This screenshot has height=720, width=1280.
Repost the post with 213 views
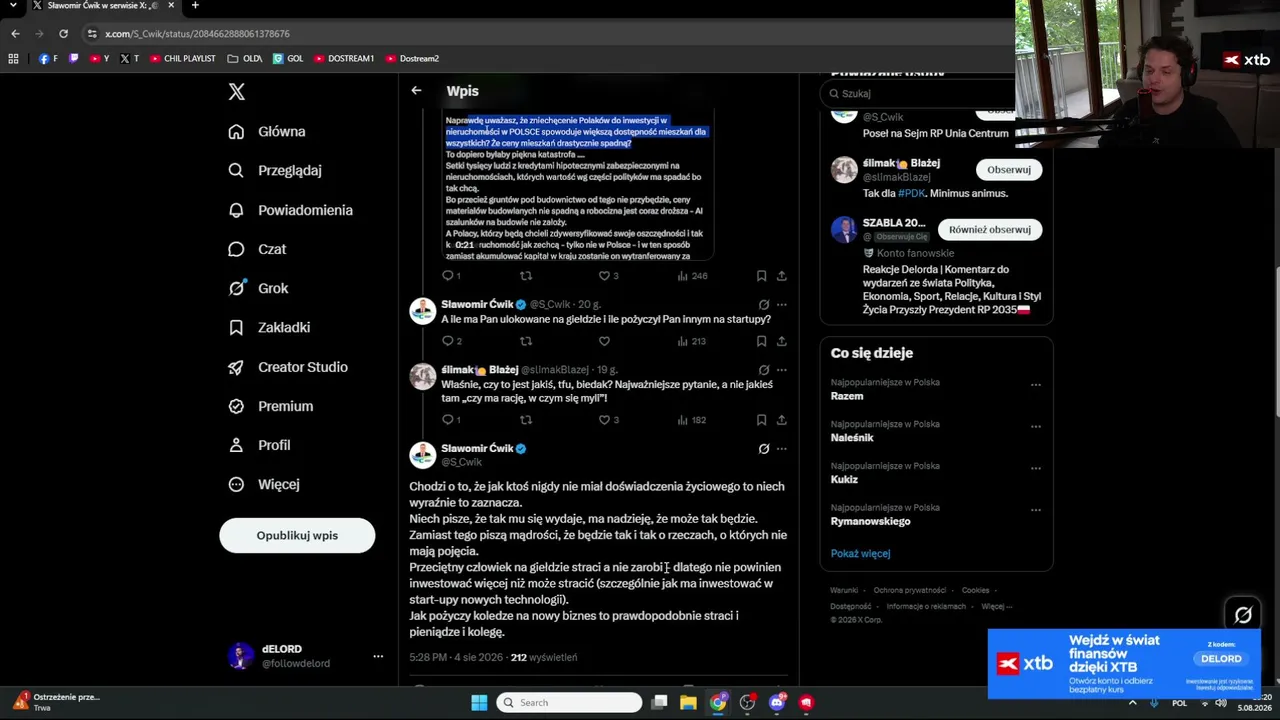coord(526,341)
